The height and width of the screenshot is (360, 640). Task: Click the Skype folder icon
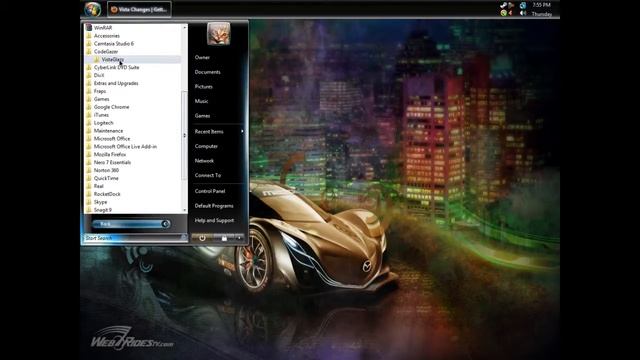[x=89, y=202]
